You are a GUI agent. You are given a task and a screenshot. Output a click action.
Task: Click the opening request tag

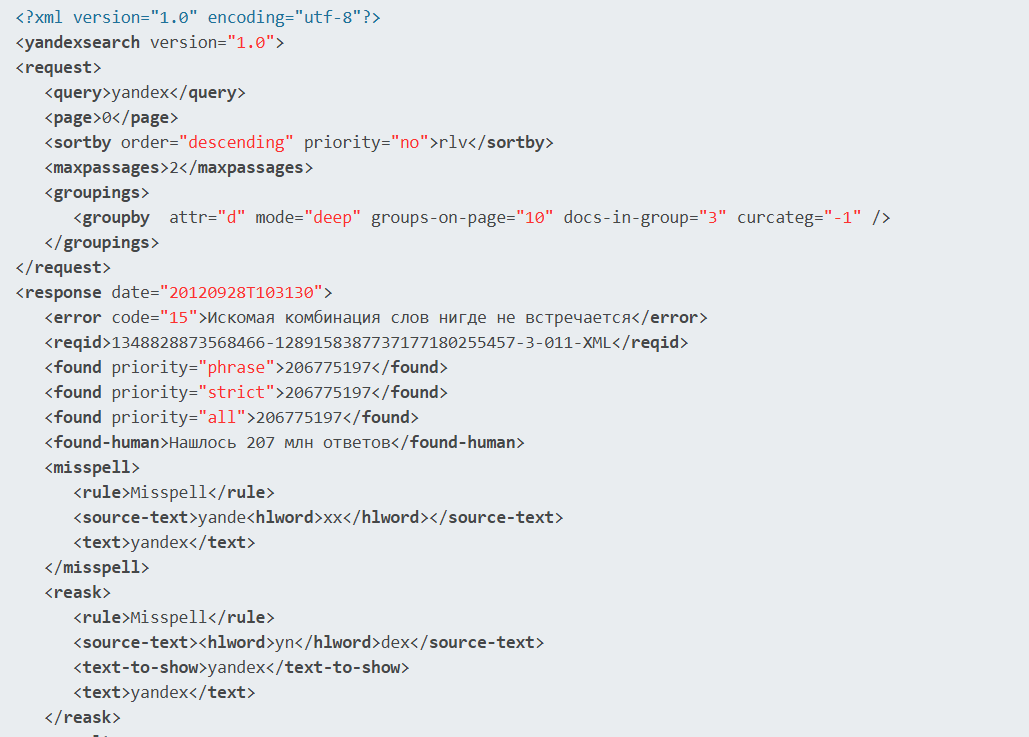(x=58, y=68)
